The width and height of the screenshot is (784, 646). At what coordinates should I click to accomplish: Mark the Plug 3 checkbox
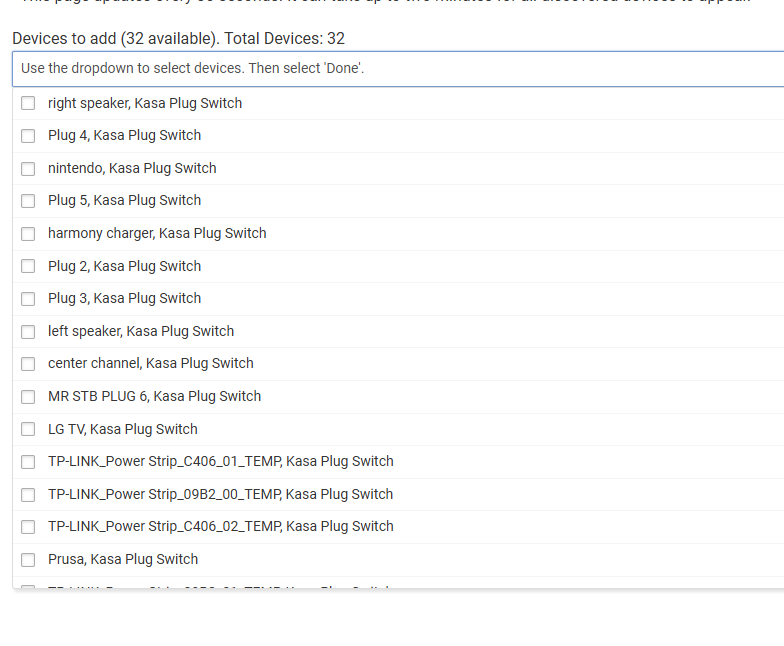click(x=28, y=299)
